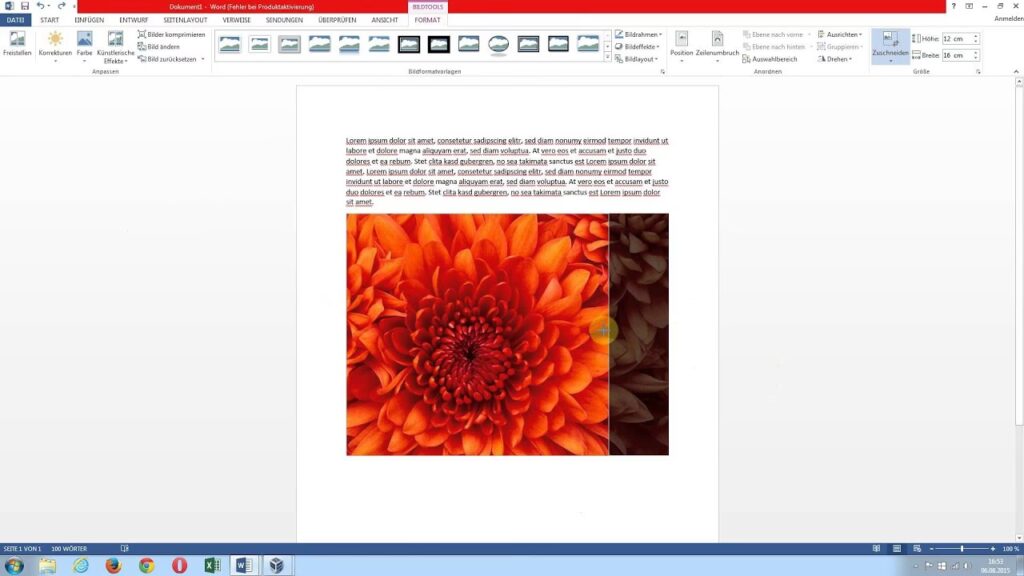This screenshot has width=1024, height=576.
Task: Open the EINFÜGEN ribbon tab
Action: tap(89, 20)
